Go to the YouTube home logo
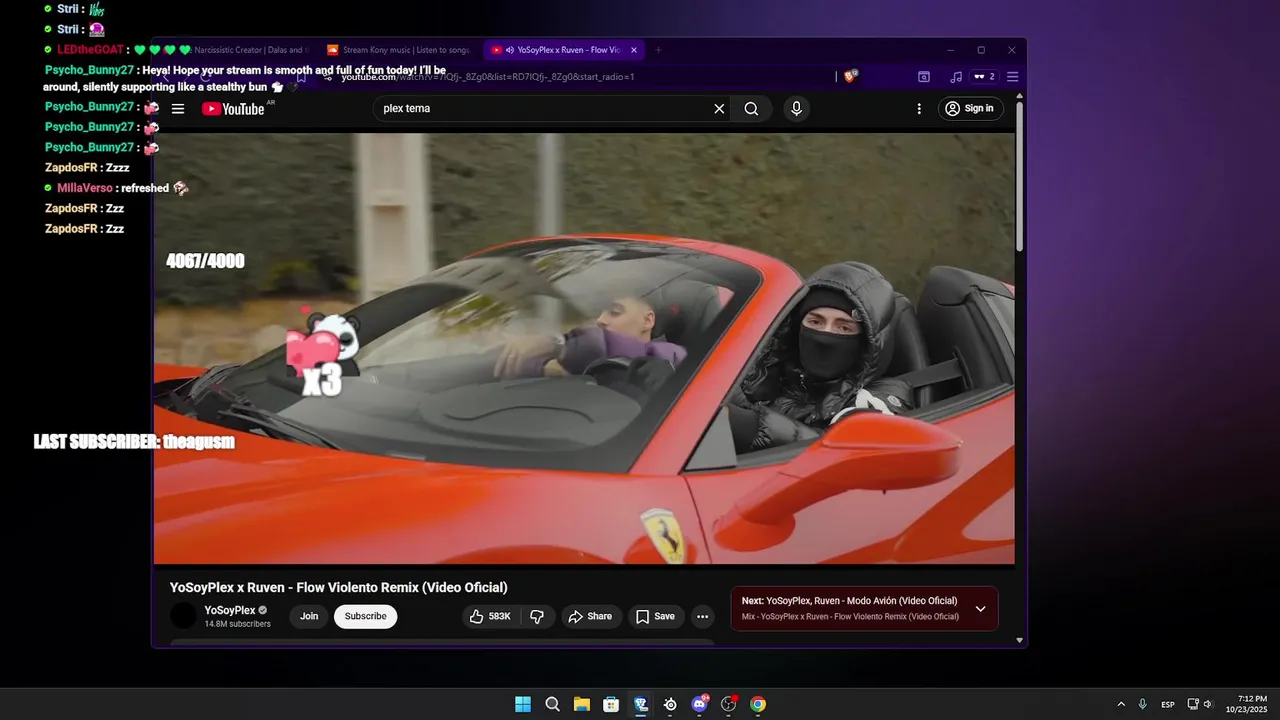1280x720 pixels. pos(233,109)
